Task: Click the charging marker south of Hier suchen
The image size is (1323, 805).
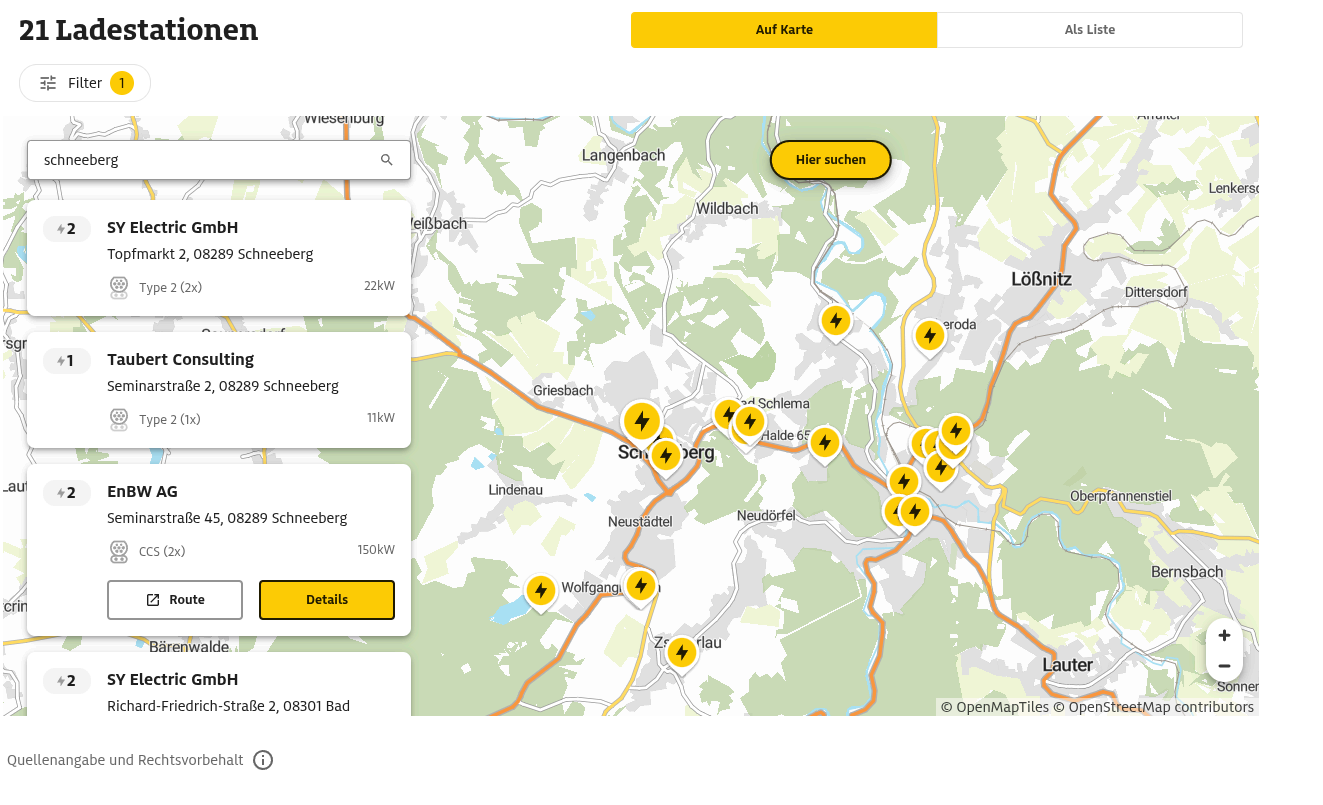Action: pos(835,321)
